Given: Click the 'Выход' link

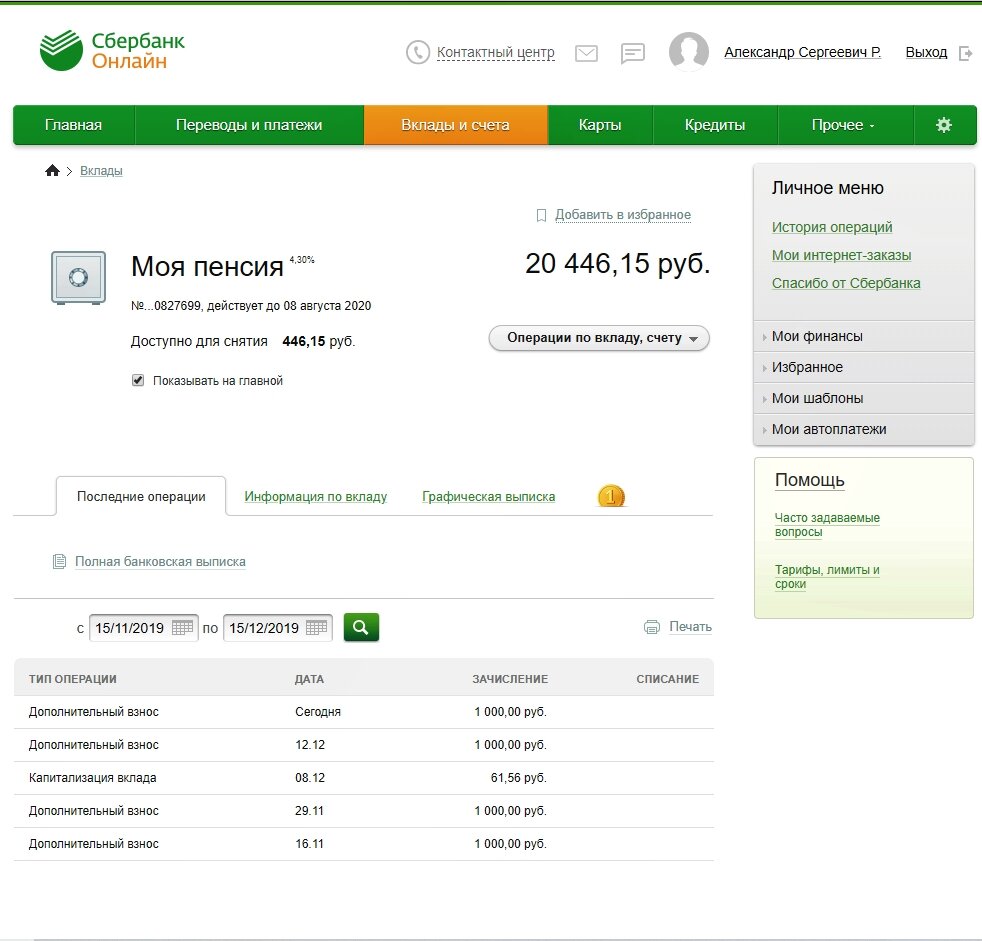Looking at the screenshot, I should coord(926,53).
